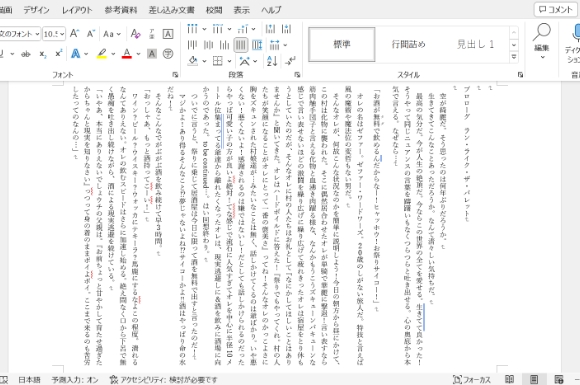Image resolution: width=580 pixels, height=385 pixels.
Task: Open paragraph dialog launcher
Action: coord(297,75)
